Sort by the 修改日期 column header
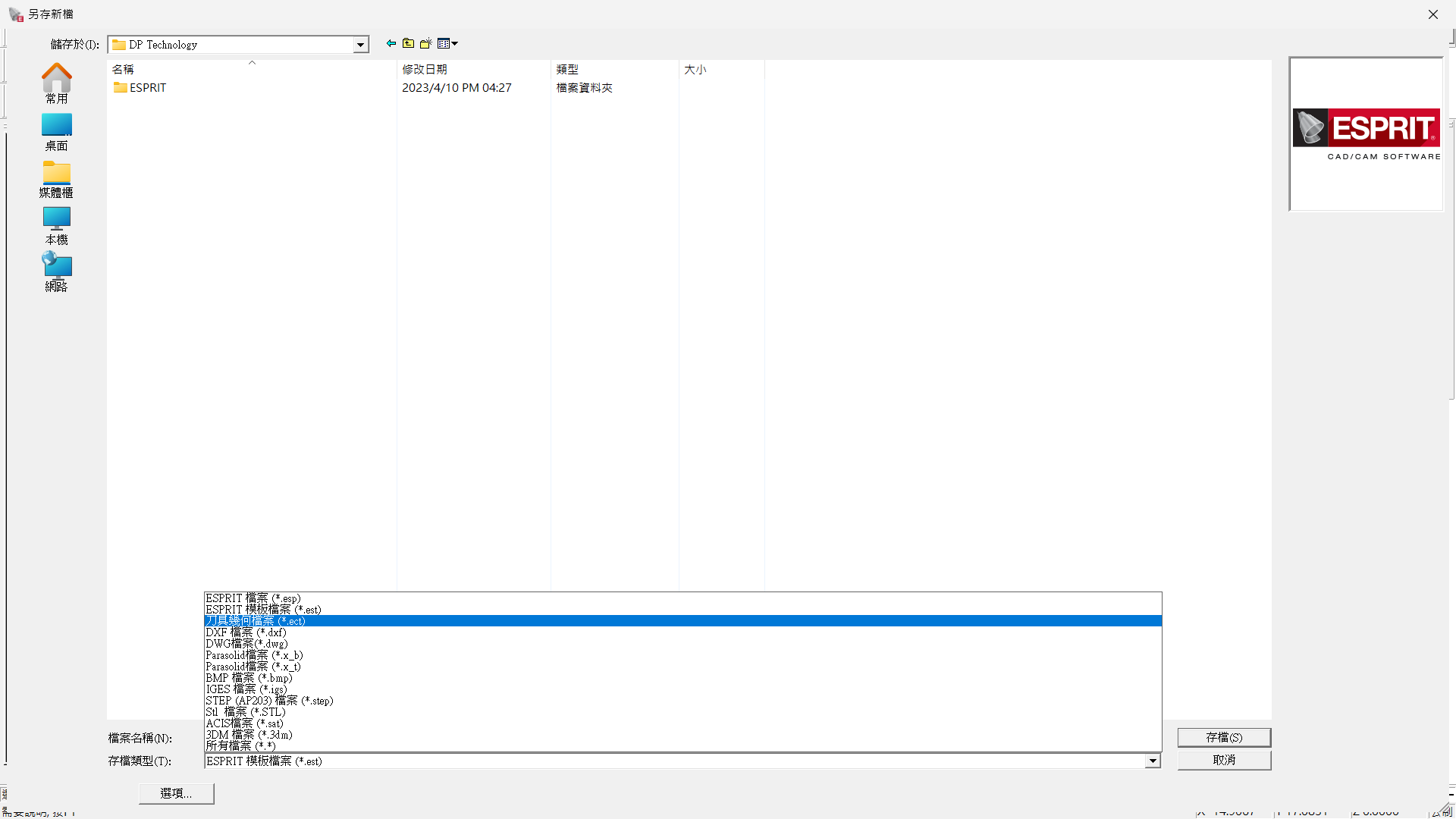The image size is (1456, 819). 425,69
